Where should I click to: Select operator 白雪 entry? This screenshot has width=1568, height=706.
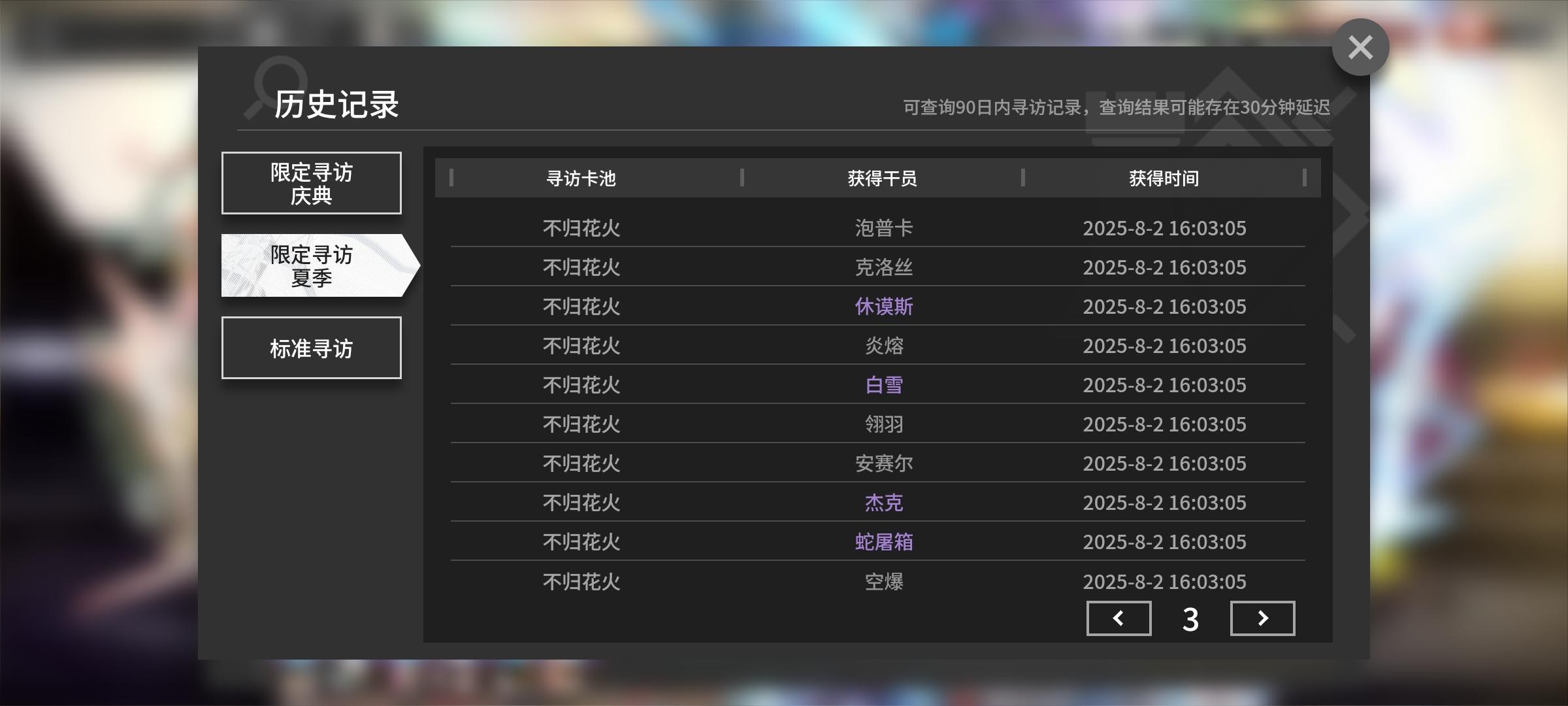pos(883,384)
